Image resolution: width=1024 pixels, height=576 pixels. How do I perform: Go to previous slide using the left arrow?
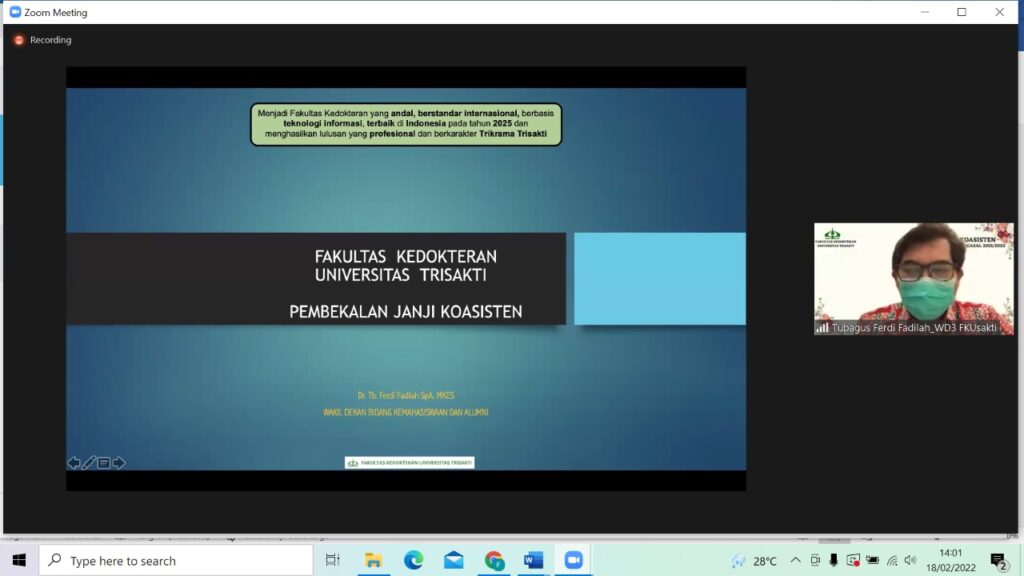pos(74,463)
